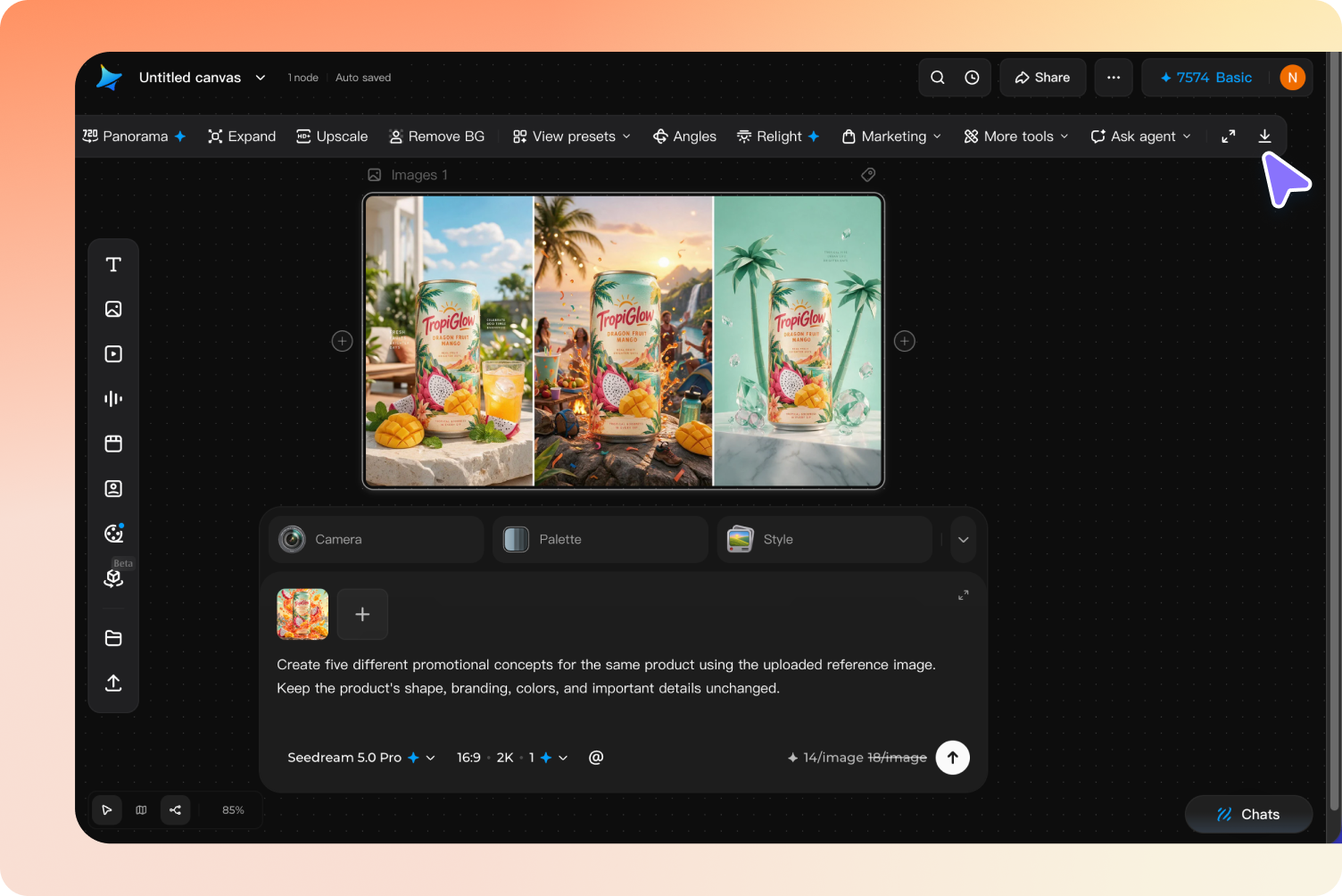
Task: Open the three-dots more options menu
Action: [x=1114, y=78]
